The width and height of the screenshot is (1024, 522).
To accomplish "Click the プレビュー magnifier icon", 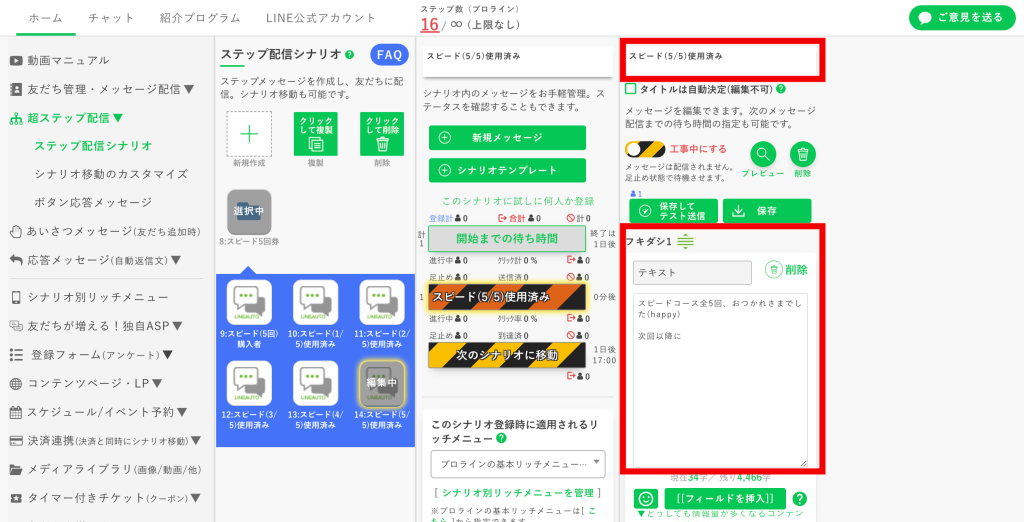I will tap(763, 155).
